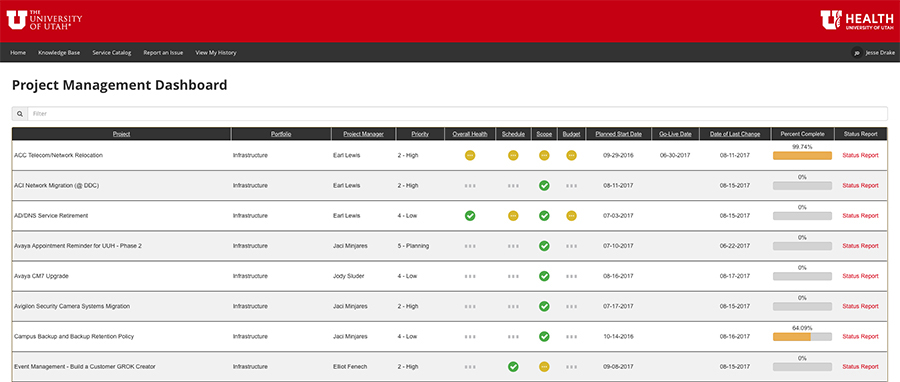Click Jesse Drake's avatar icon

click(x=856, y=53)
